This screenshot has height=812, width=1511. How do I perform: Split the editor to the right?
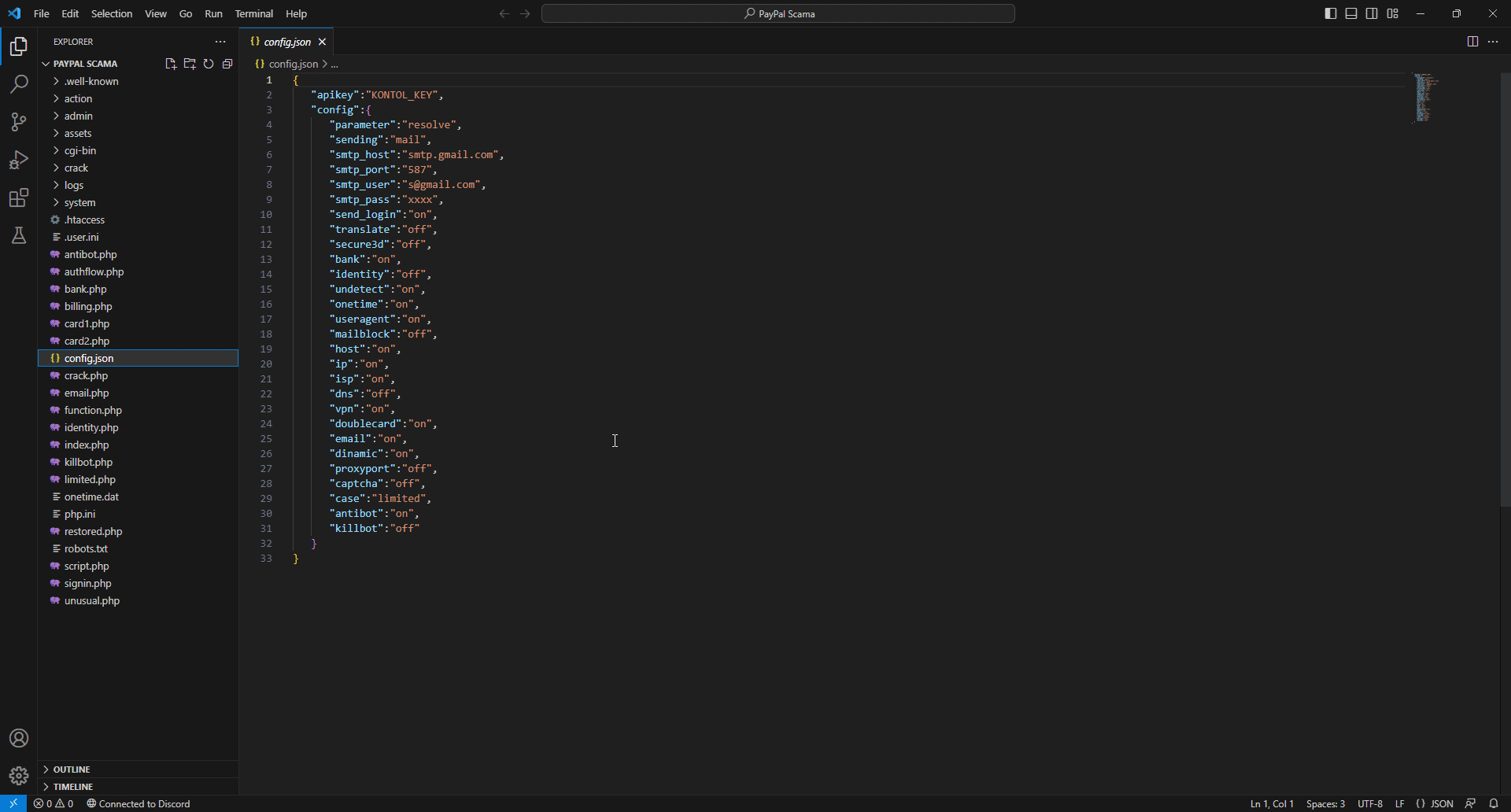coord(1472,42)
